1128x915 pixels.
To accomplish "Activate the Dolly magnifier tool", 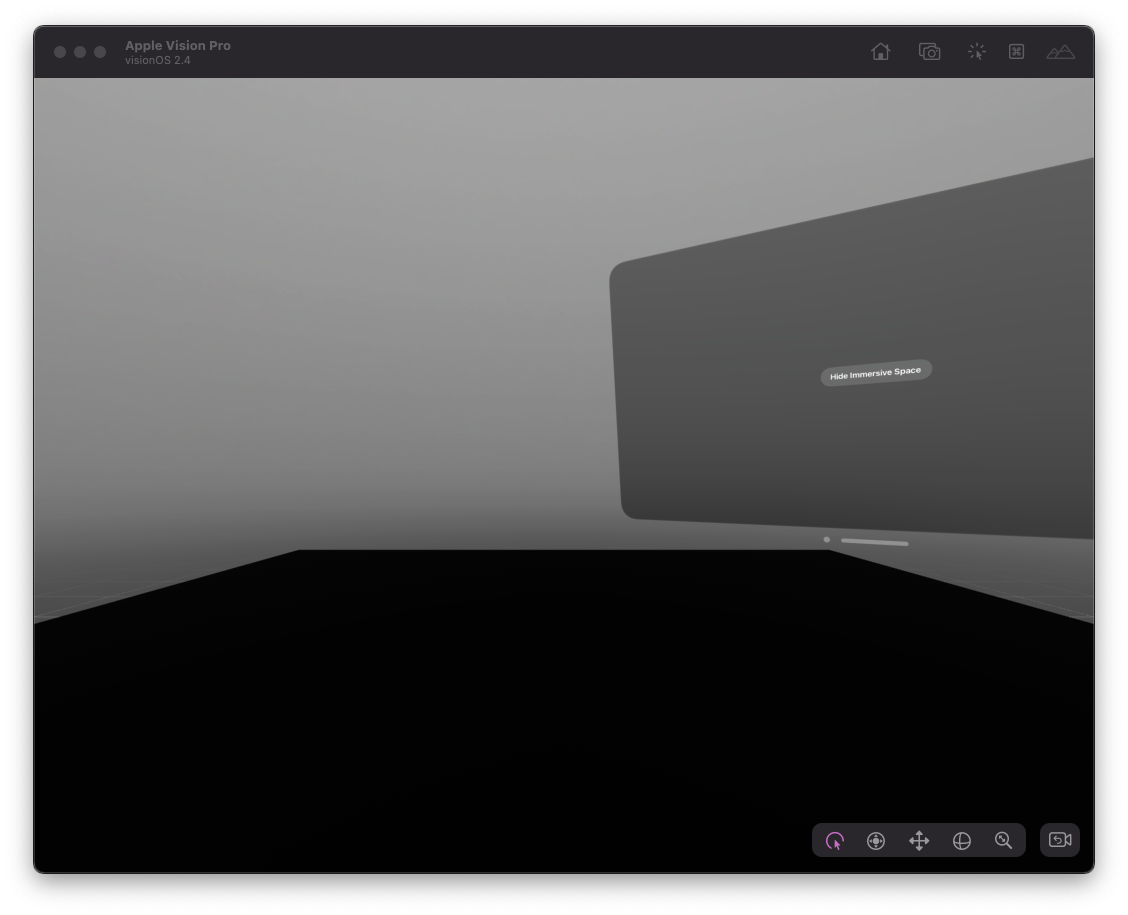I will pos(1003,841).
